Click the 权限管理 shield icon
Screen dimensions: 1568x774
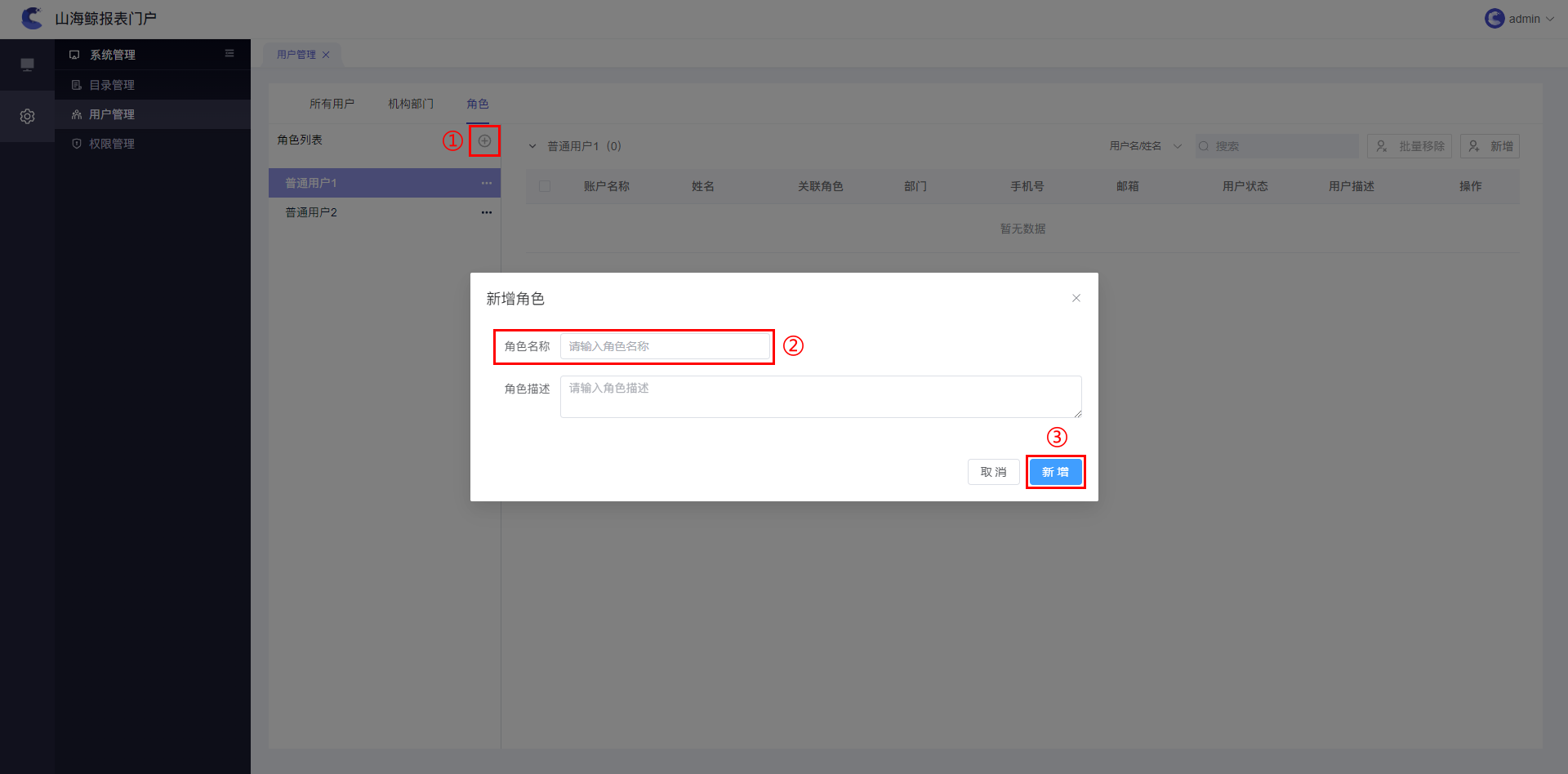77,144
